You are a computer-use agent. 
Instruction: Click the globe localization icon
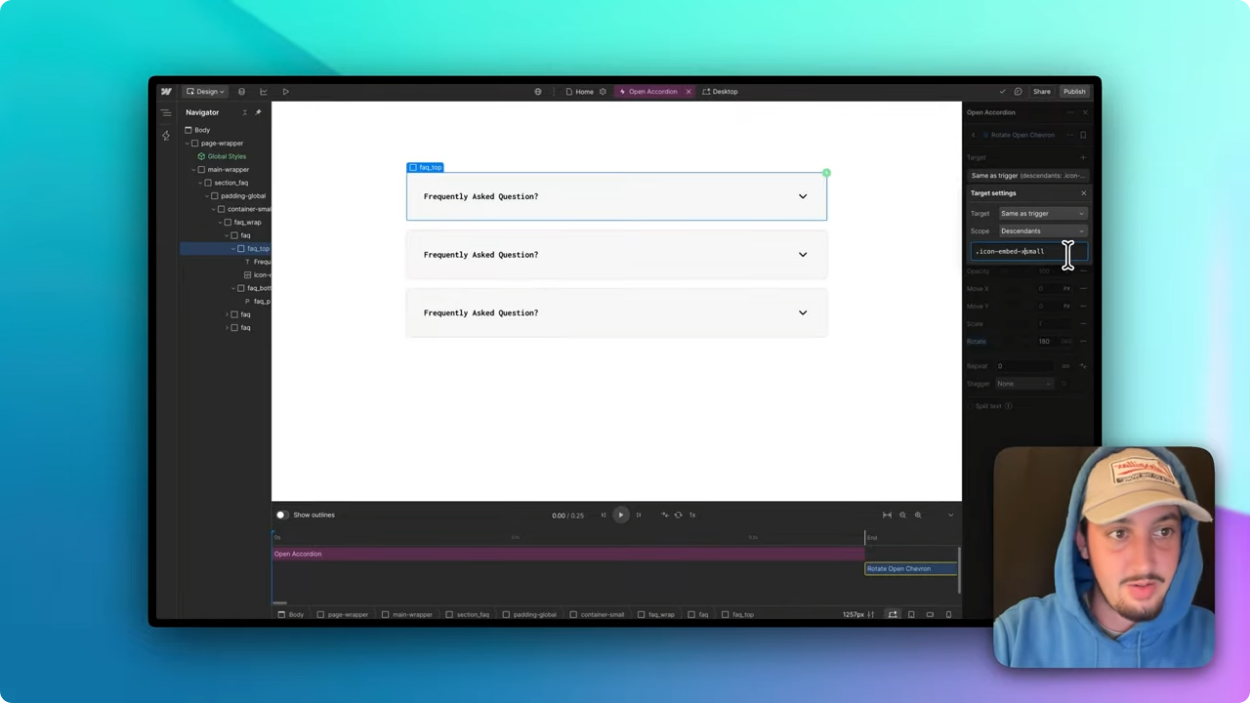point(538,91)
